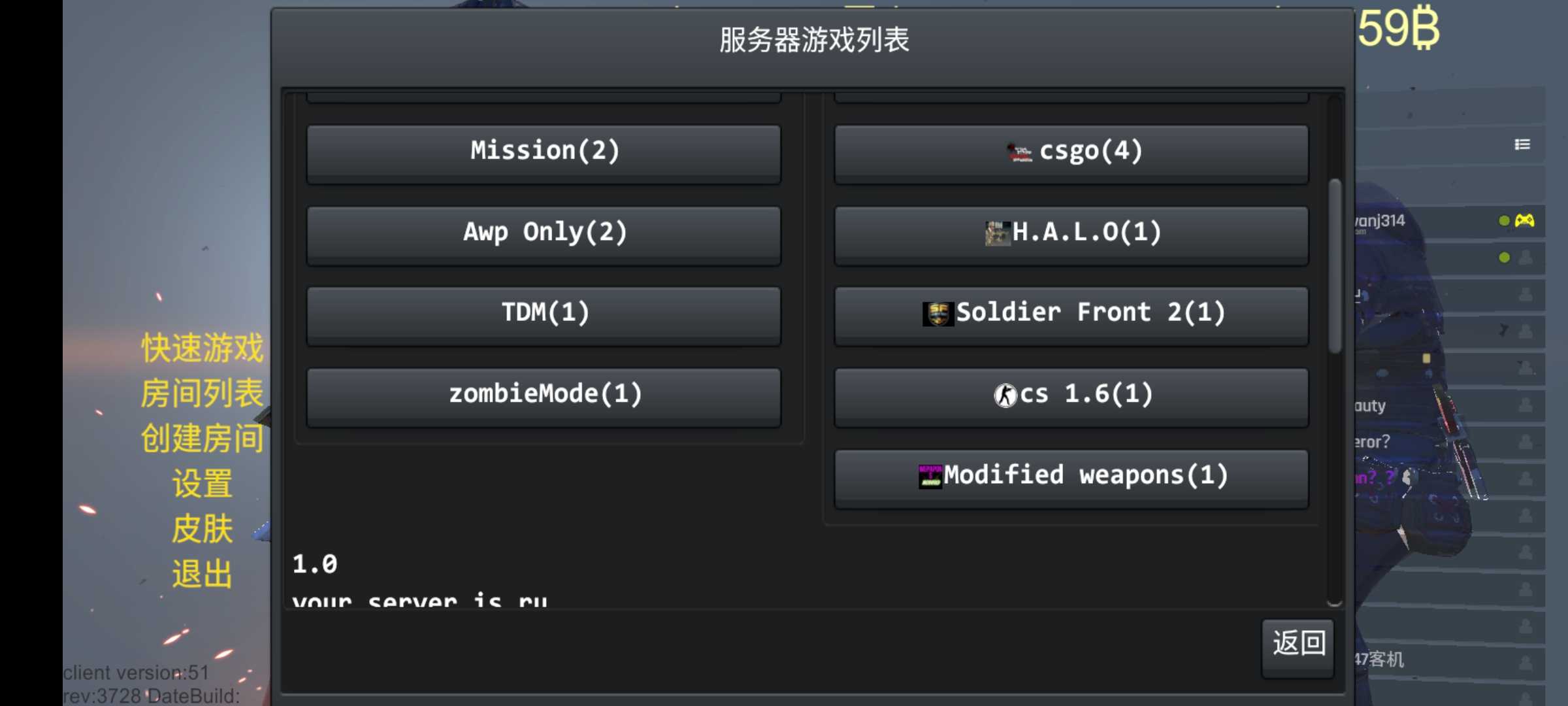Viewport: 1568px width, 706px height.
Task: Open 设置 from the main menu
Action: (x=203, y=484)
